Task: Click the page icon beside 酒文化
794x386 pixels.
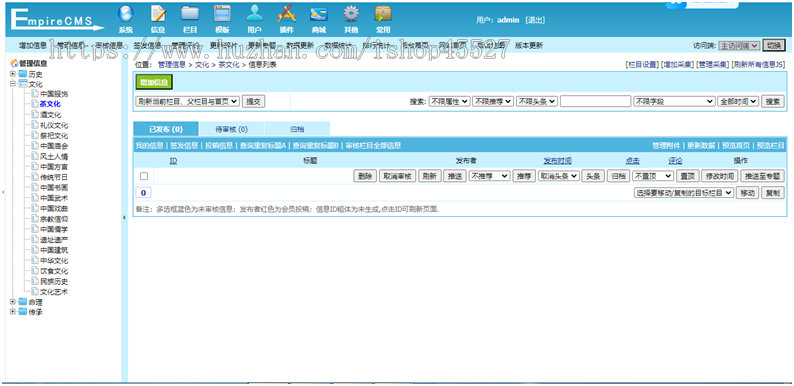Action: click(x=34, y=114)
